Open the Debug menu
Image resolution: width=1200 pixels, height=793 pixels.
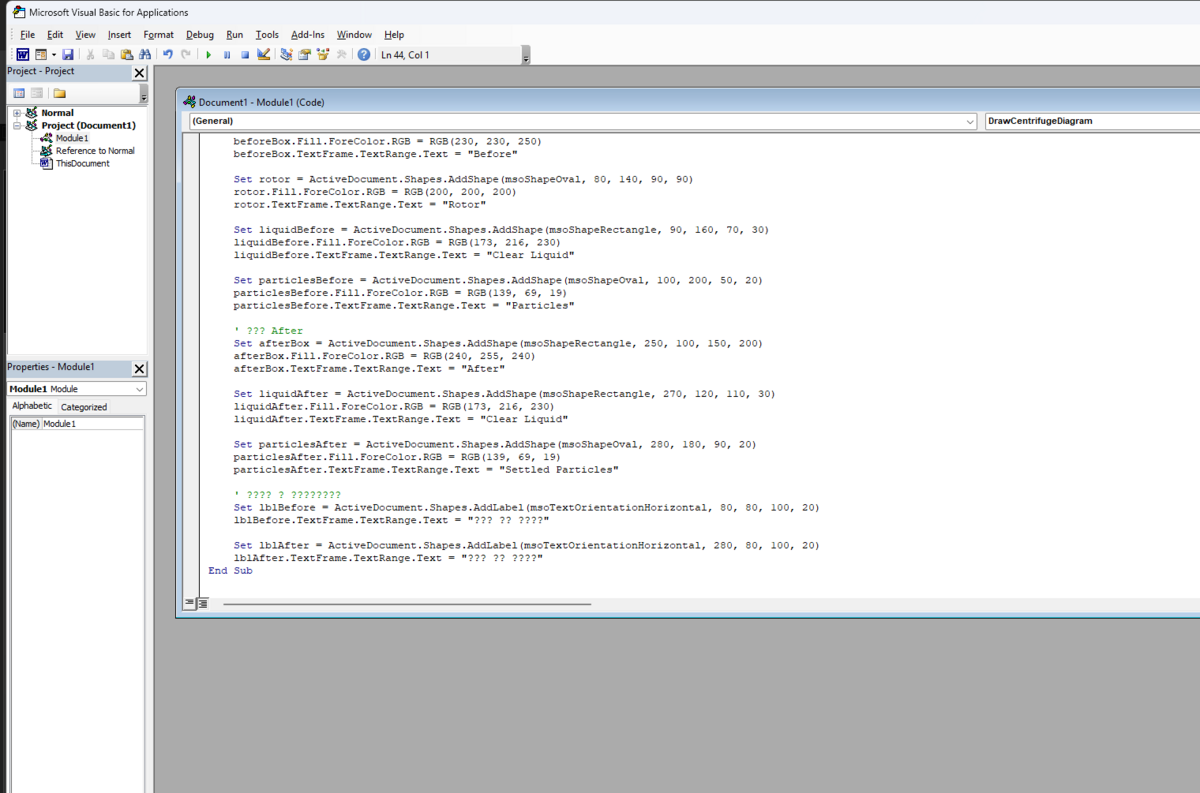tap(200, 35)
